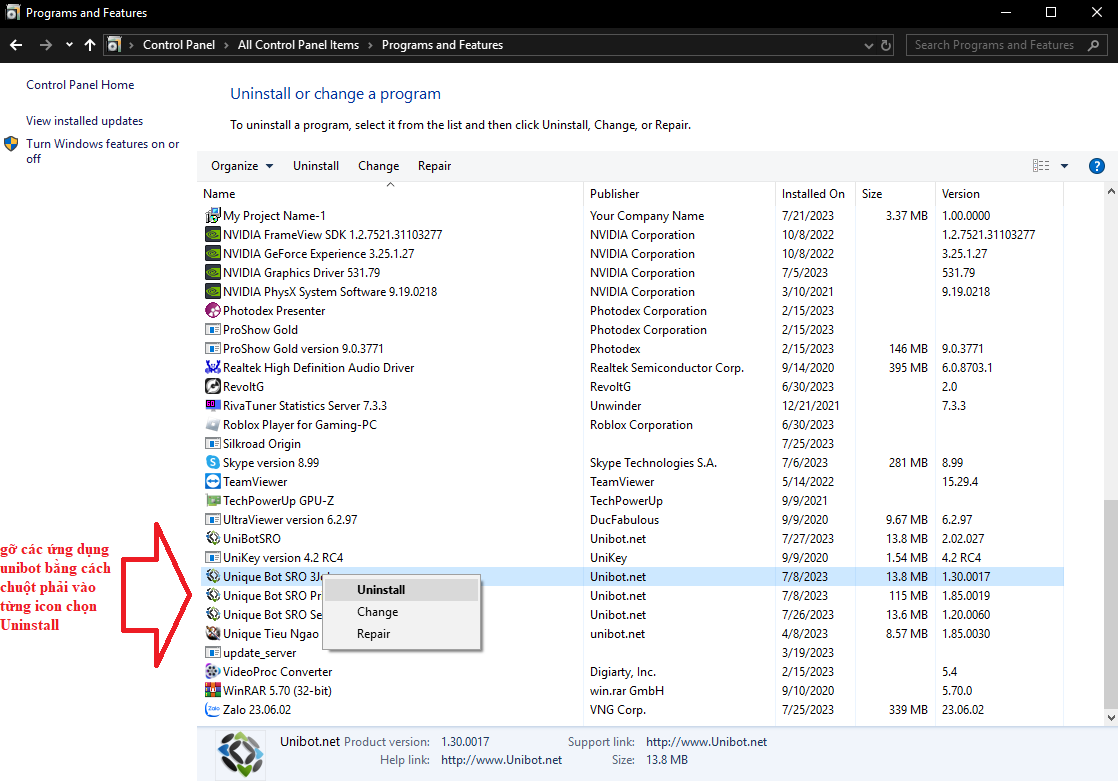Click version 1.85.0030 cell
This screenshot has width=1118, height=781.
point(965,633)
